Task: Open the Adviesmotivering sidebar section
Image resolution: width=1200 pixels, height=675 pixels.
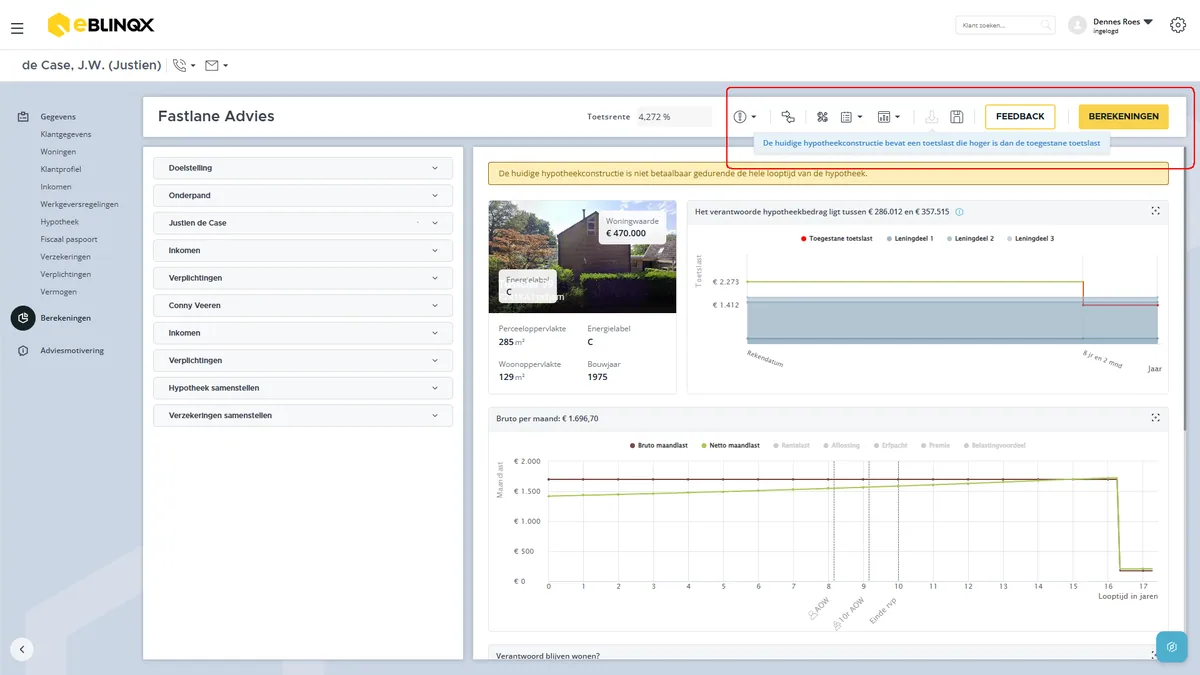Action: point(71,351)
